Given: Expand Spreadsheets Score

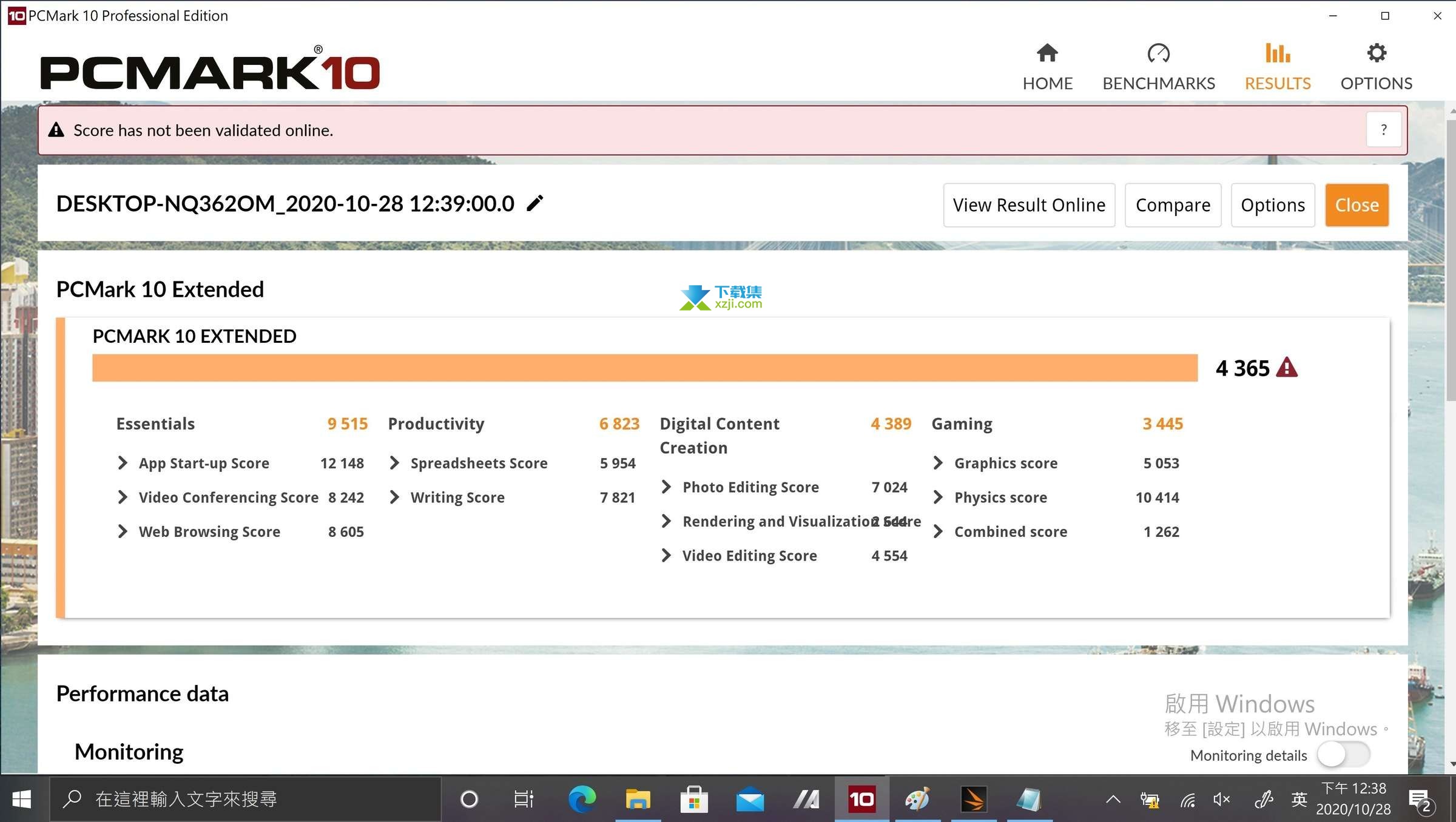Looking at the screenshot, I should (394, 463).
